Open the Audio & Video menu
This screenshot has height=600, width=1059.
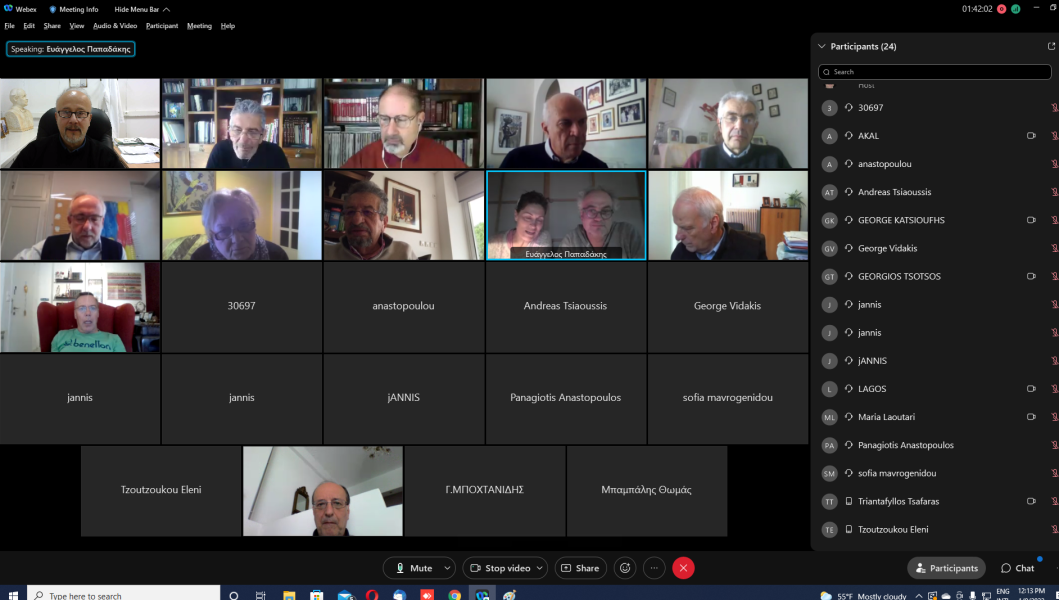[115, 26]
